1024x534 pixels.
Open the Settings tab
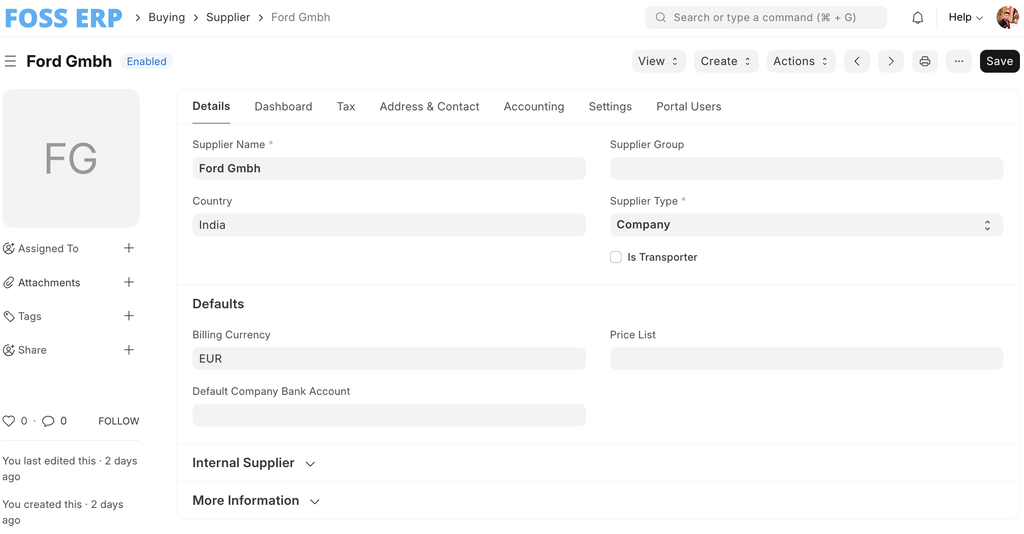click(x=610, y=106)
